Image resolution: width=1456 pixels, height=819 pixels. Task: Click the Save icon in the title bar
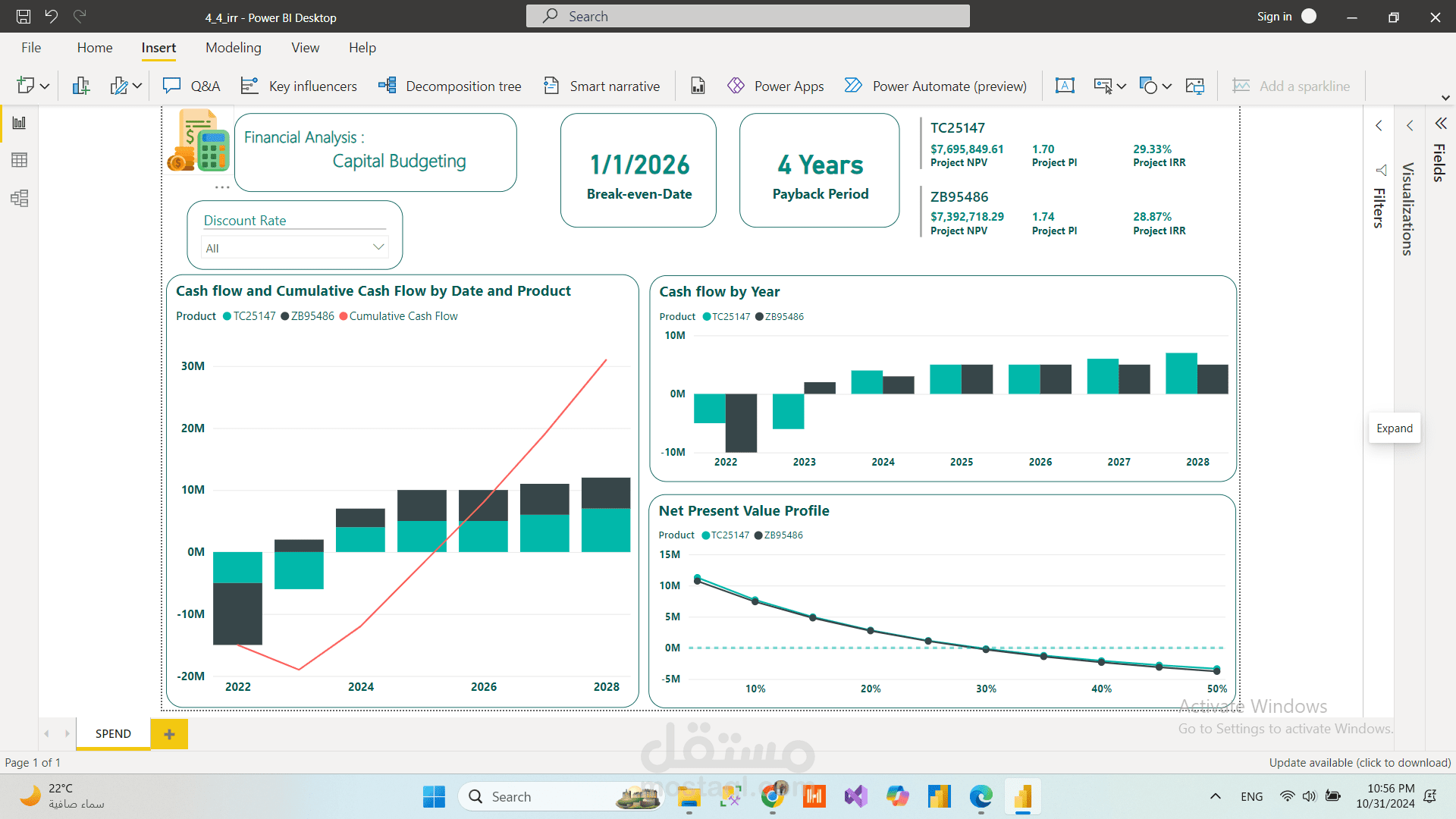pos(24,17)
